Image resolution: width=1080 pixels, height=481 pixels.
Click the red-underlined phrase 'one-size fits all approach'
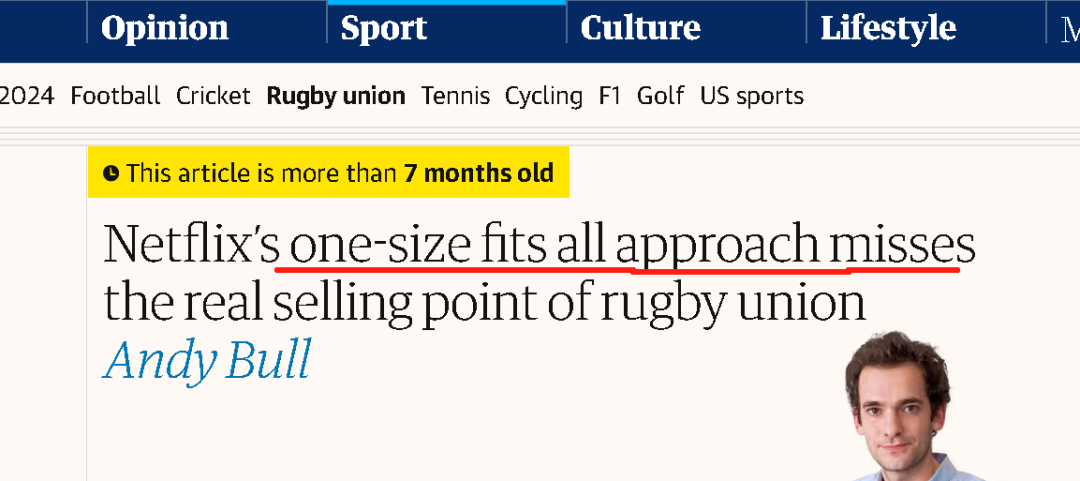554,245
